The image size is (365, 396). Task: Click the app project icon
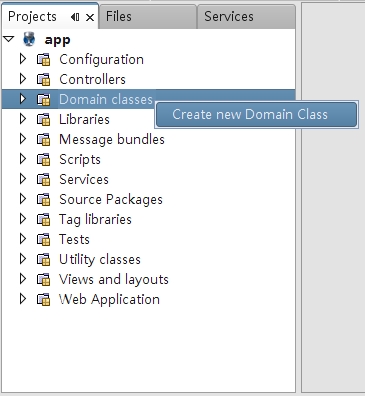(29, 39)
